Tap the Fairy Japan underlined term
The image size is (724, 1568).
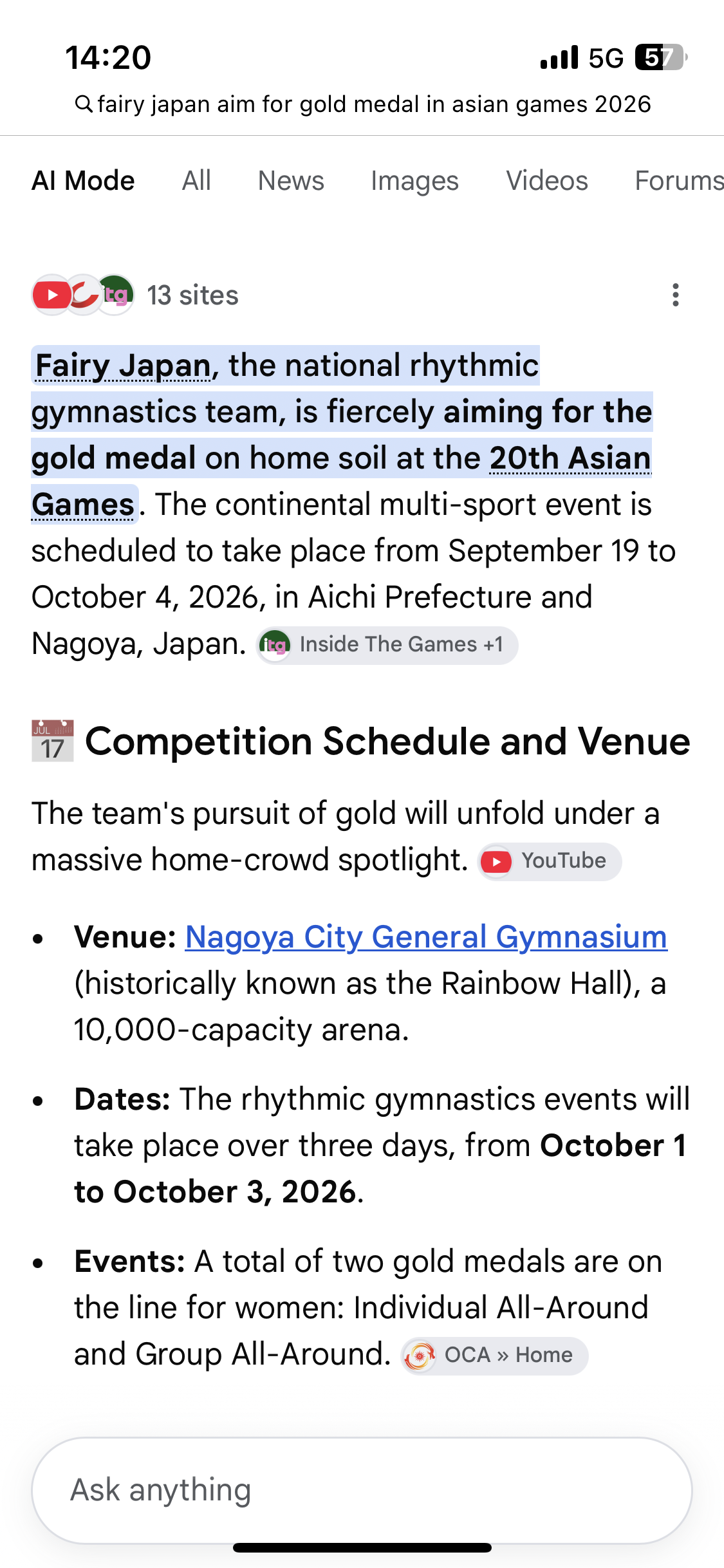pyautogui.click(x=123, y=366)
